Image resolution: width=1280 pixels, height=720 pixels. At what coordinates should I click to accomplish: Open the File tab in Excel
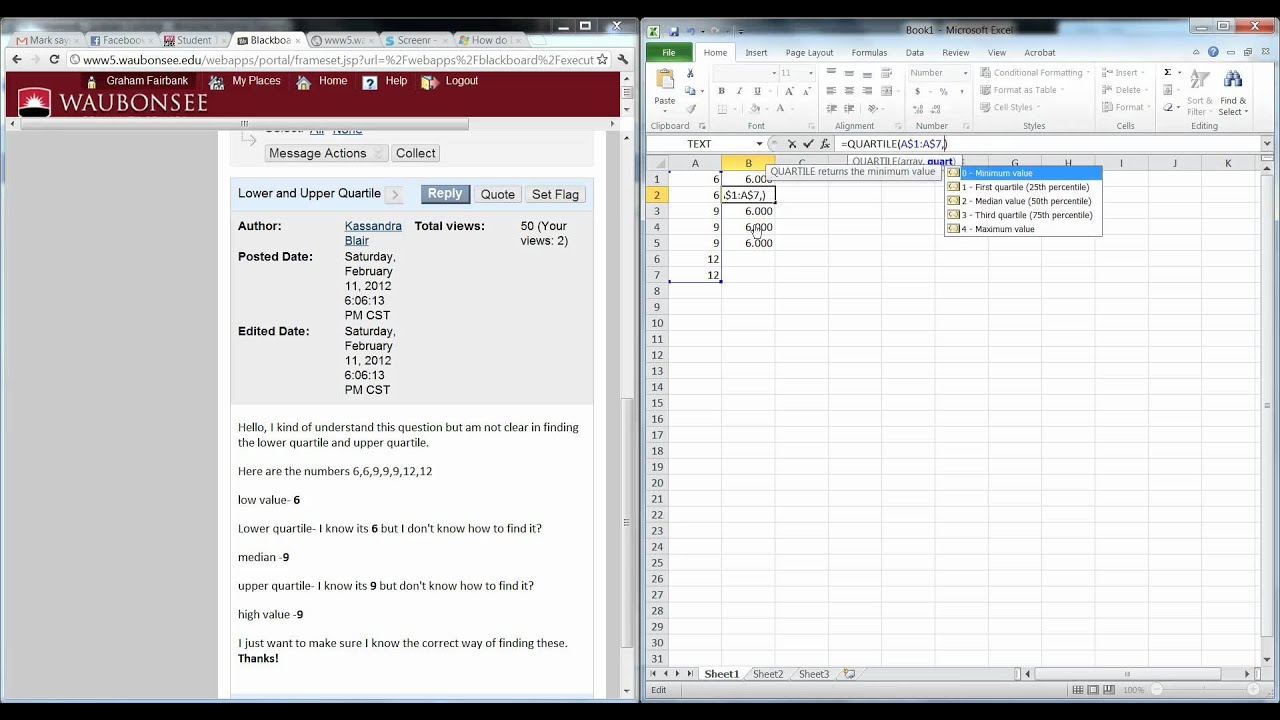pyautogui.click(x=669, y=52)
